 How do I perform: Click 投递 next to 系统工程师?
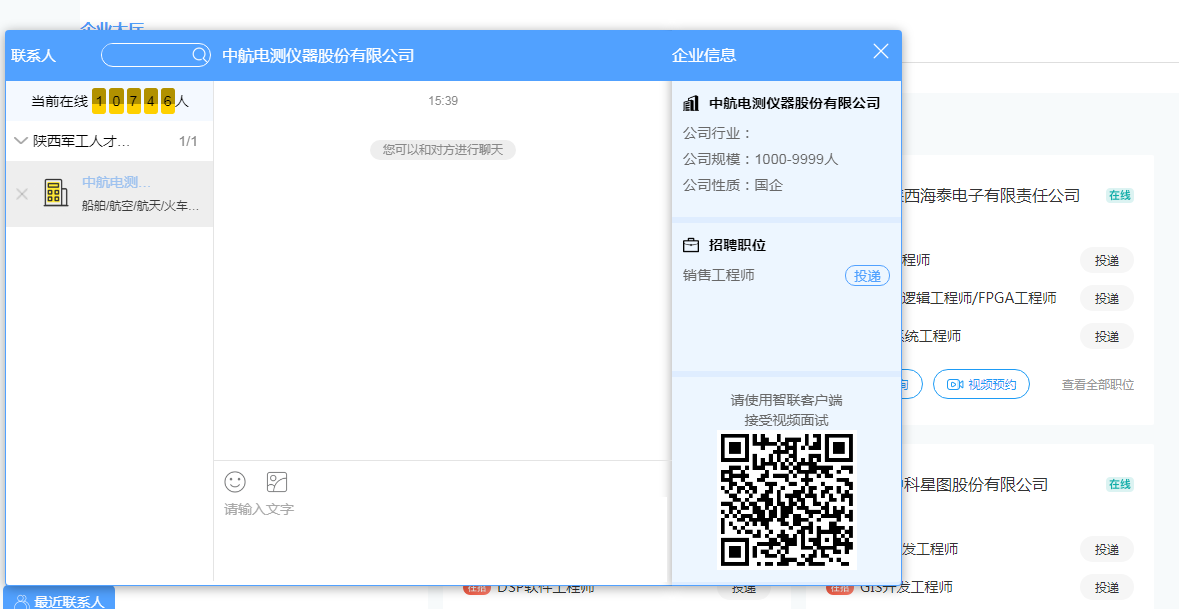(x=1106, y=336)
